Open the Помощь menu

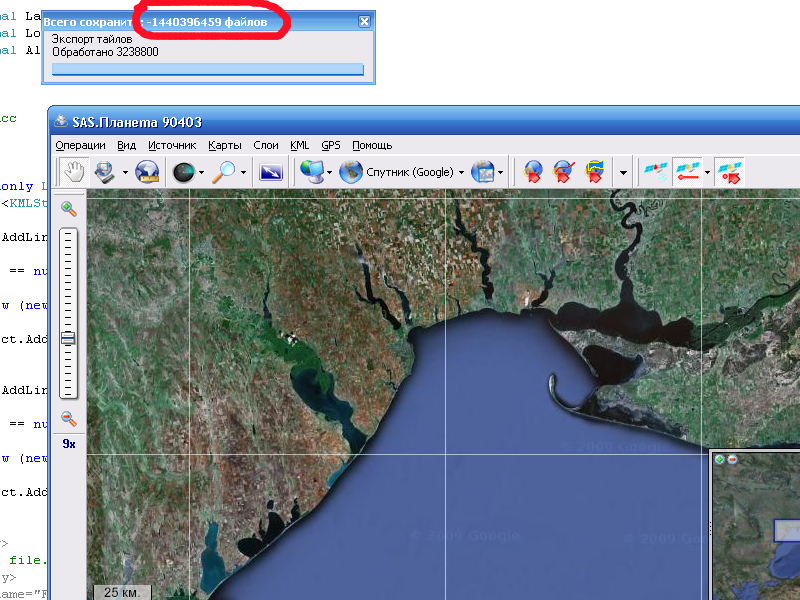click(x=372, y=145)
